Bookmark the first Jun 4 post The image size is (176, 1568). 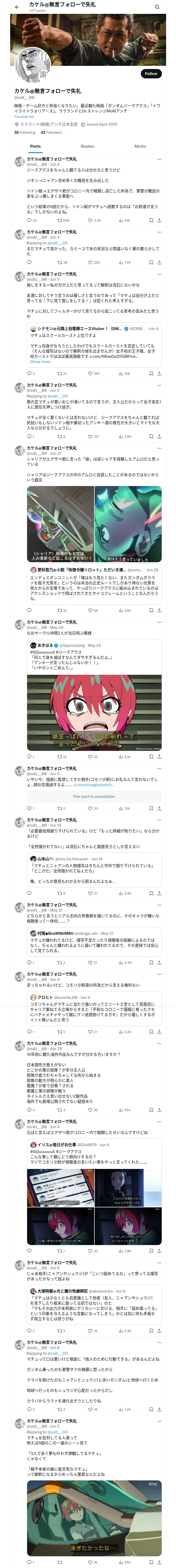click(x=150, y=220)
